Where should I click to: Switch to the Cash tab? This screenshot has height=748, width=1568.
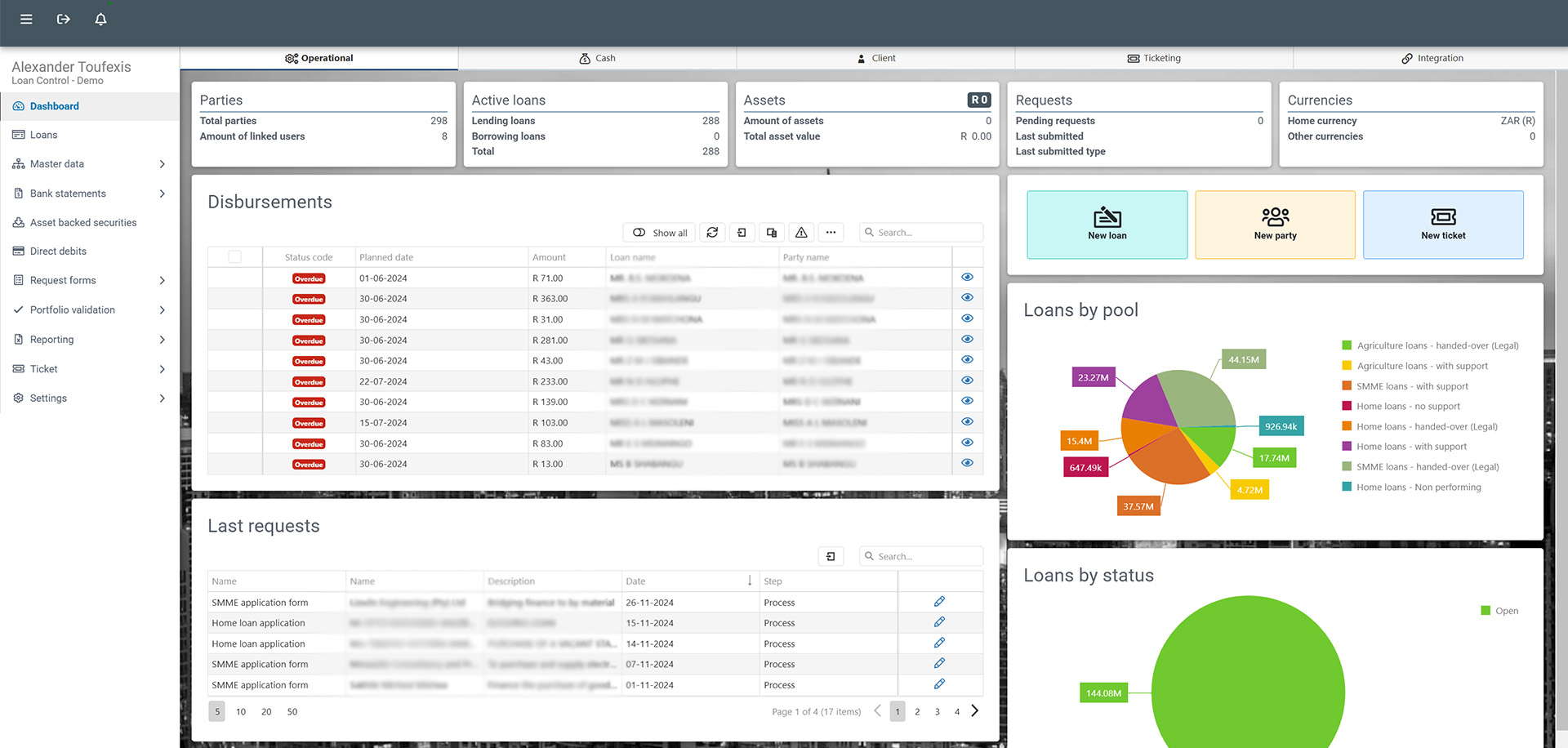click(597, 58)
